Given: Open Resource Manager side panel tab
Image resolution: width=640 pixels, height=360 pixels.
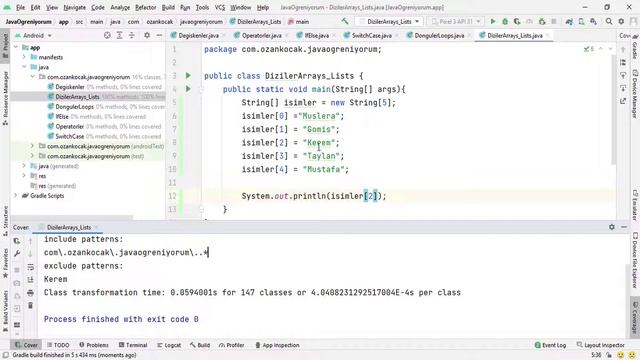Looking at the screenshot, I should [5, 98].
